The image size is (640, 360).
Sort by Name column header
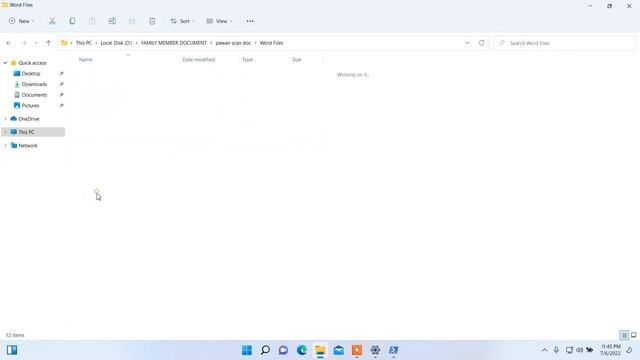click(85, 60)
